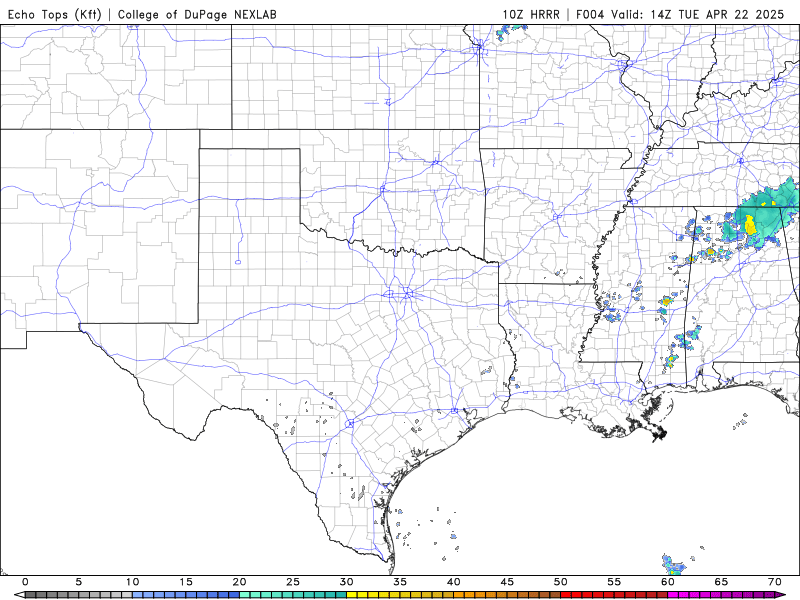Image resolution: width=800 pixels, height=600 pixels.
Task: Click the 'F004 Valid: 14Z TUE APR 22 2025' text
Action: coord(680,14)
